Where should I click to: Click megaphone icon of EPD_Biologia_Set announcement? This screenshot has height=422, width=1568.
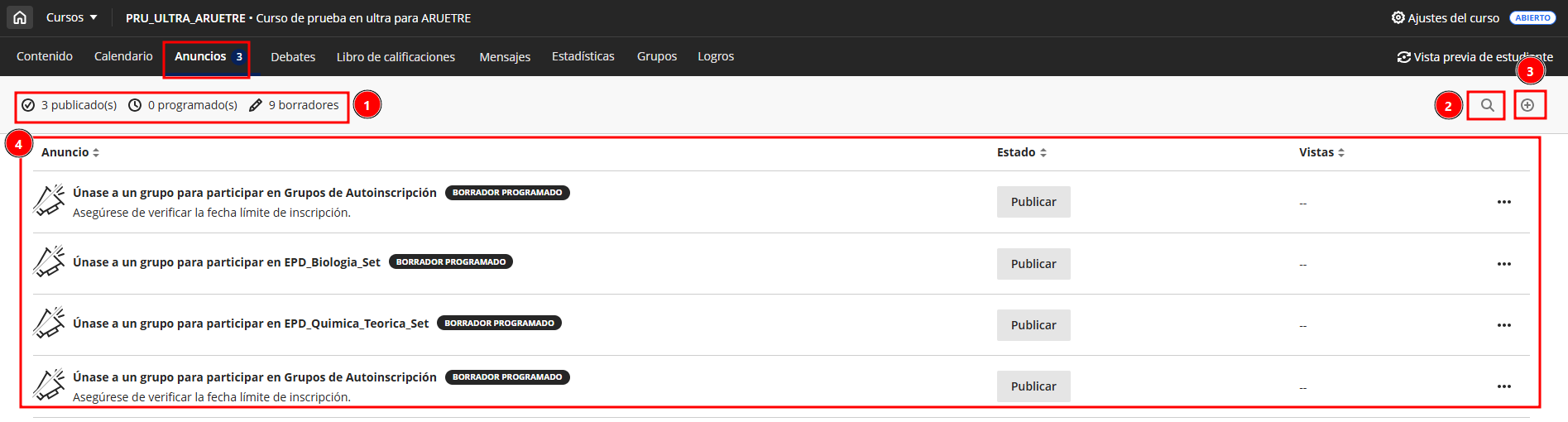49,262
